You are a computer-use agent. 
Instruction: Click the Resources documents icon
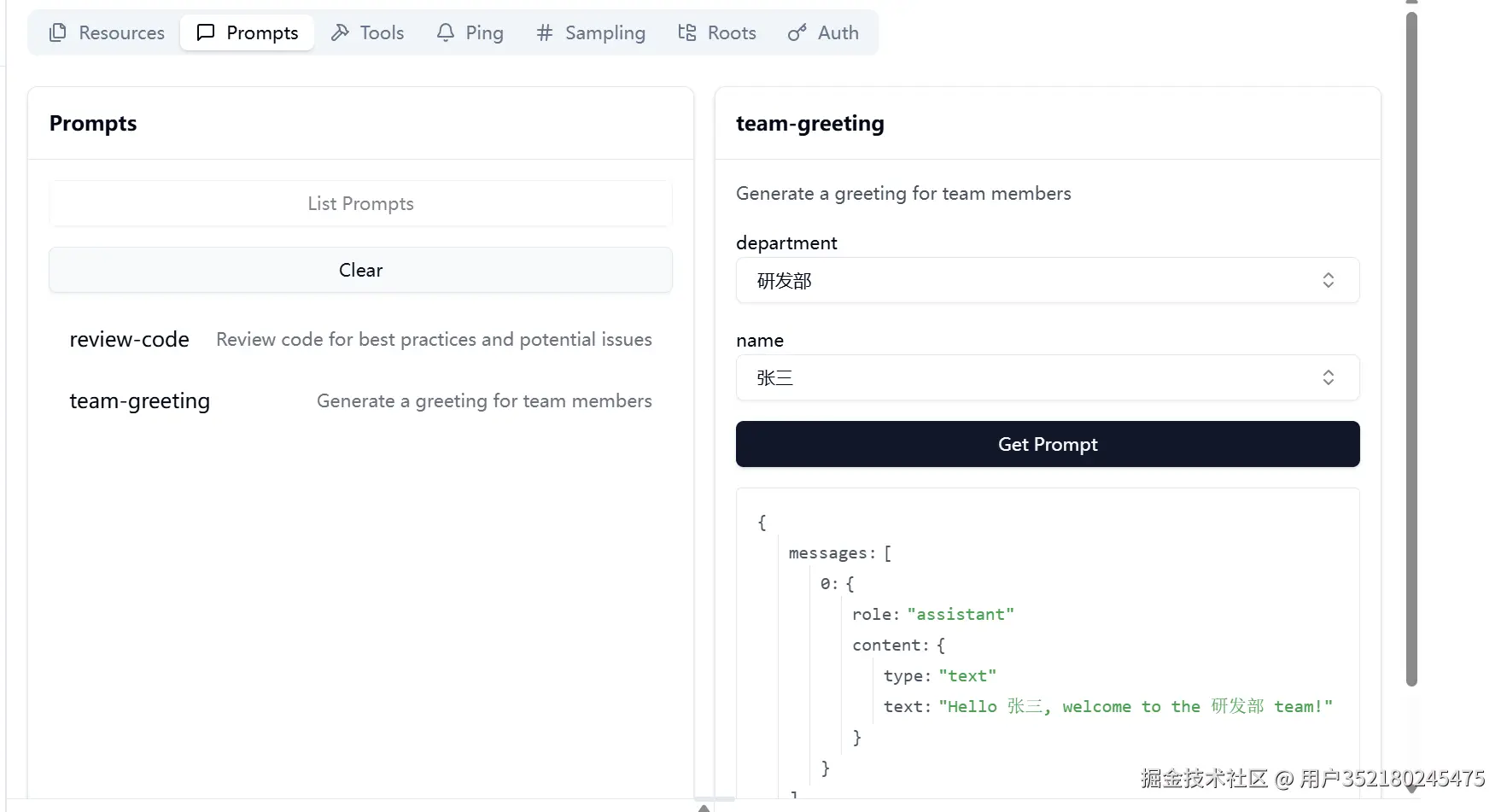[58, 32]
